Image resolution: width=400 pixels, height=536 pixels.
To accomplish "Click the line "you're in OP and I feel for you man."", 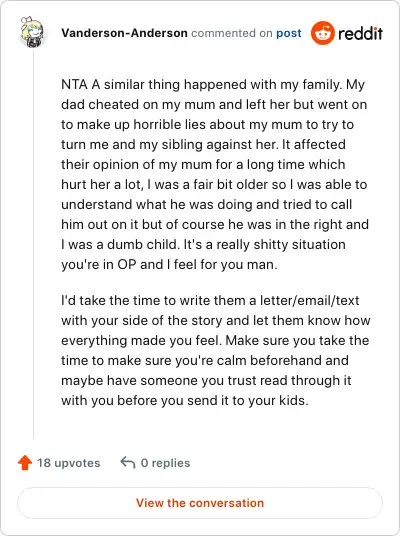I will point(169,265).
